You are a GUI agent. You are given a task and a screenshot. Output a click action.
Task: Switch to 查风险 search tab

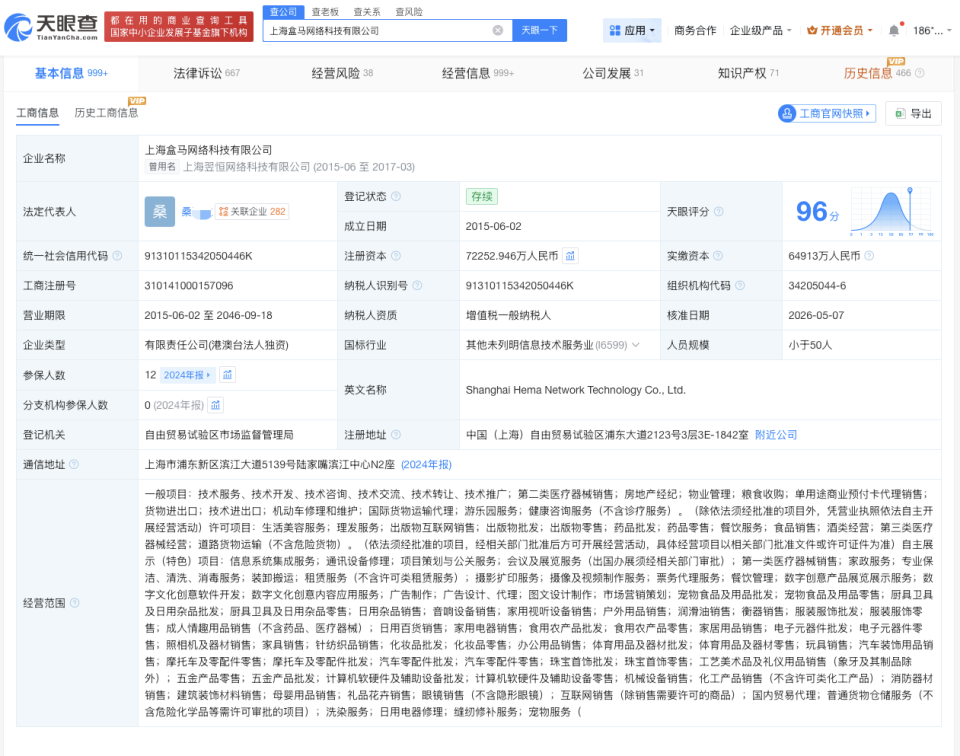pos(409,12)
